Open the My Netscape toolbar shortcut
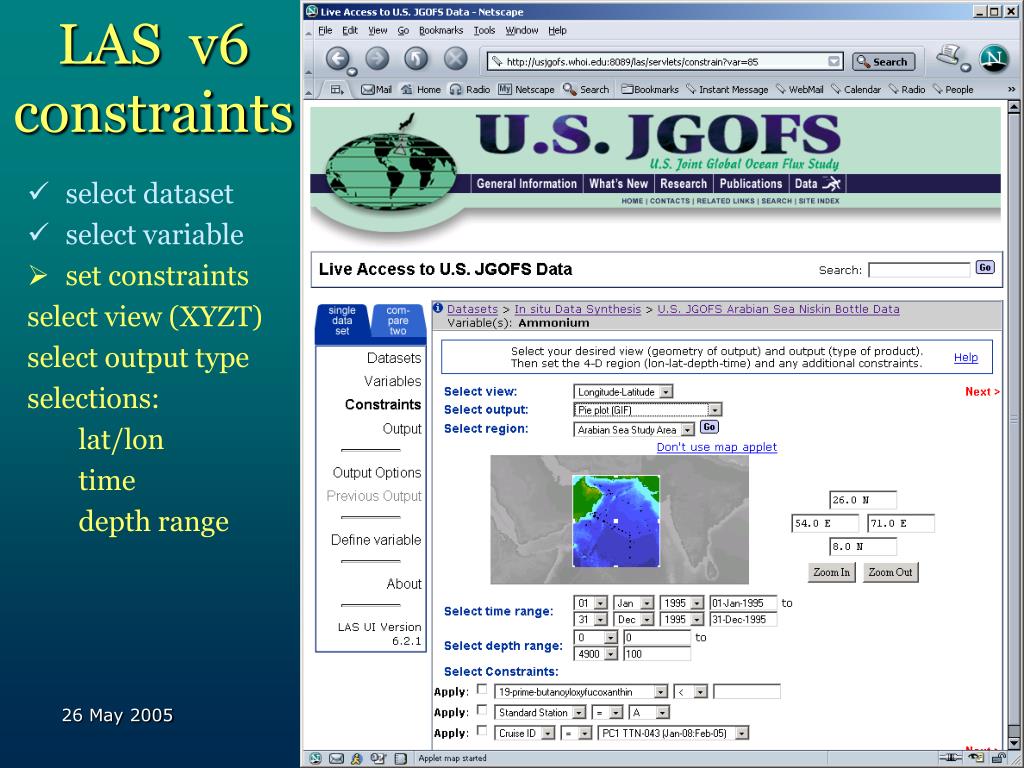 [x=526, y=89]
